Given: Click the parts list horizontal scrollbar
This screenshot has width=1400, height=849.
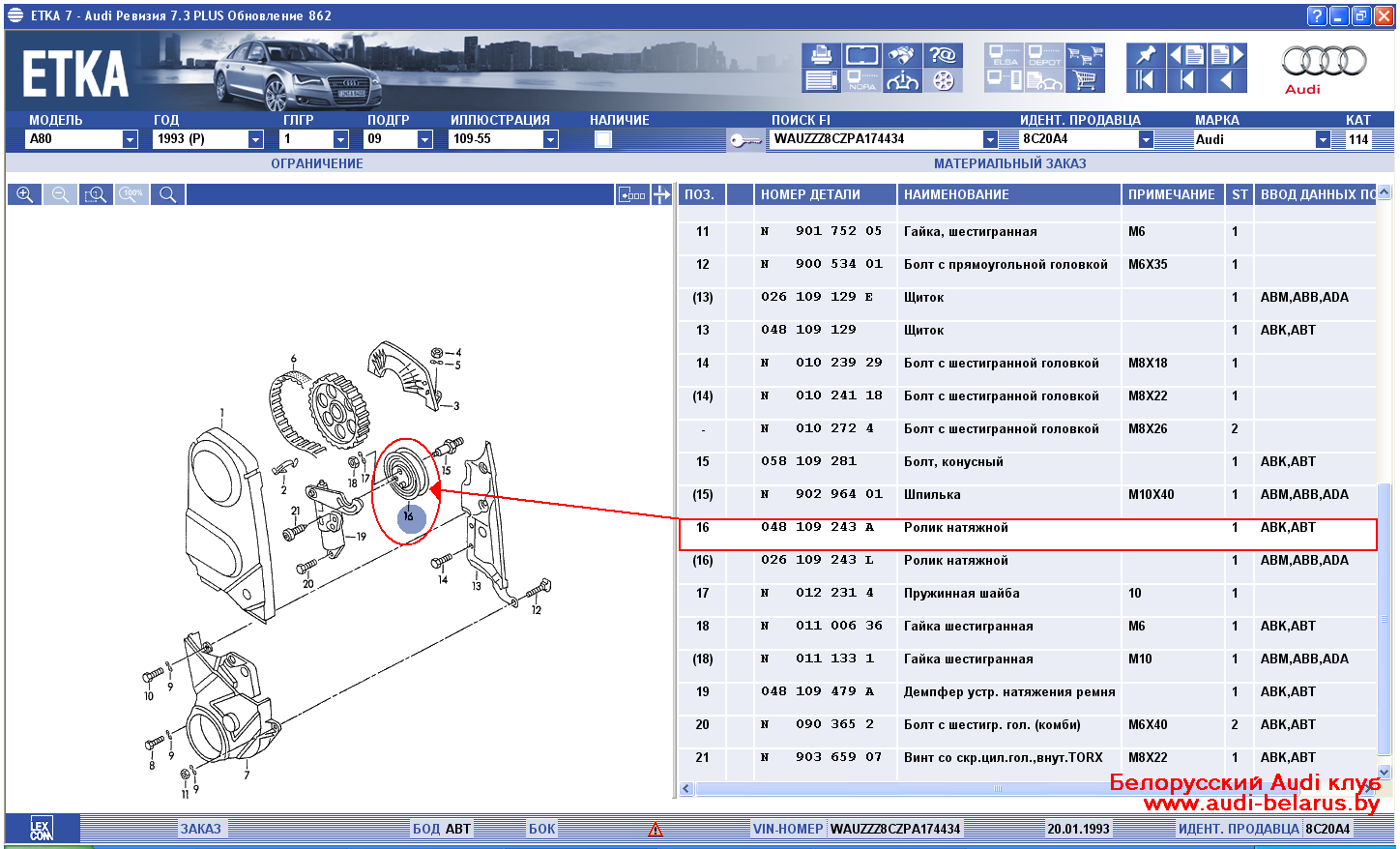Looking at the screenshot, I should [x=996, y=788].
